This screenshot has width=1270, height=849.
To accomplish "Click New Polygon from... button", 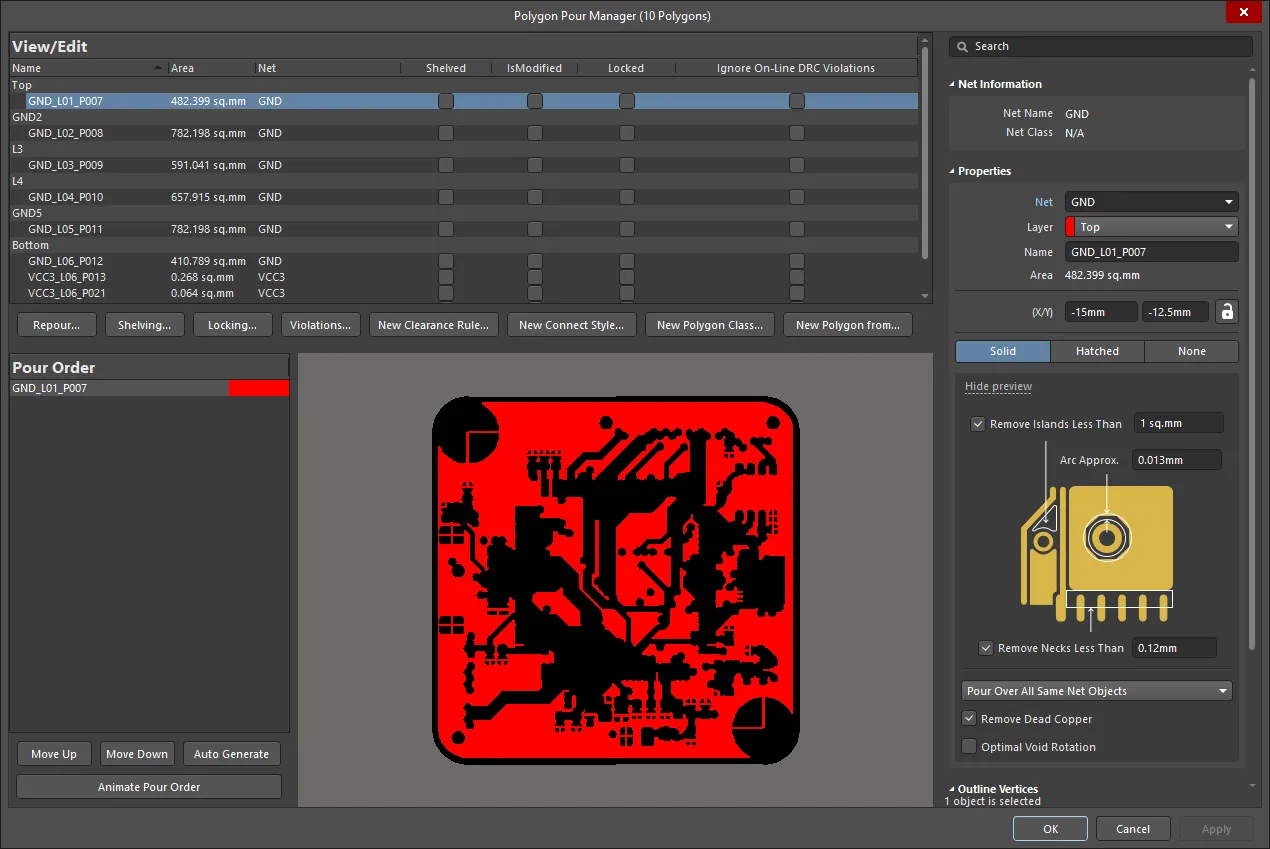I will click(848, 325).
